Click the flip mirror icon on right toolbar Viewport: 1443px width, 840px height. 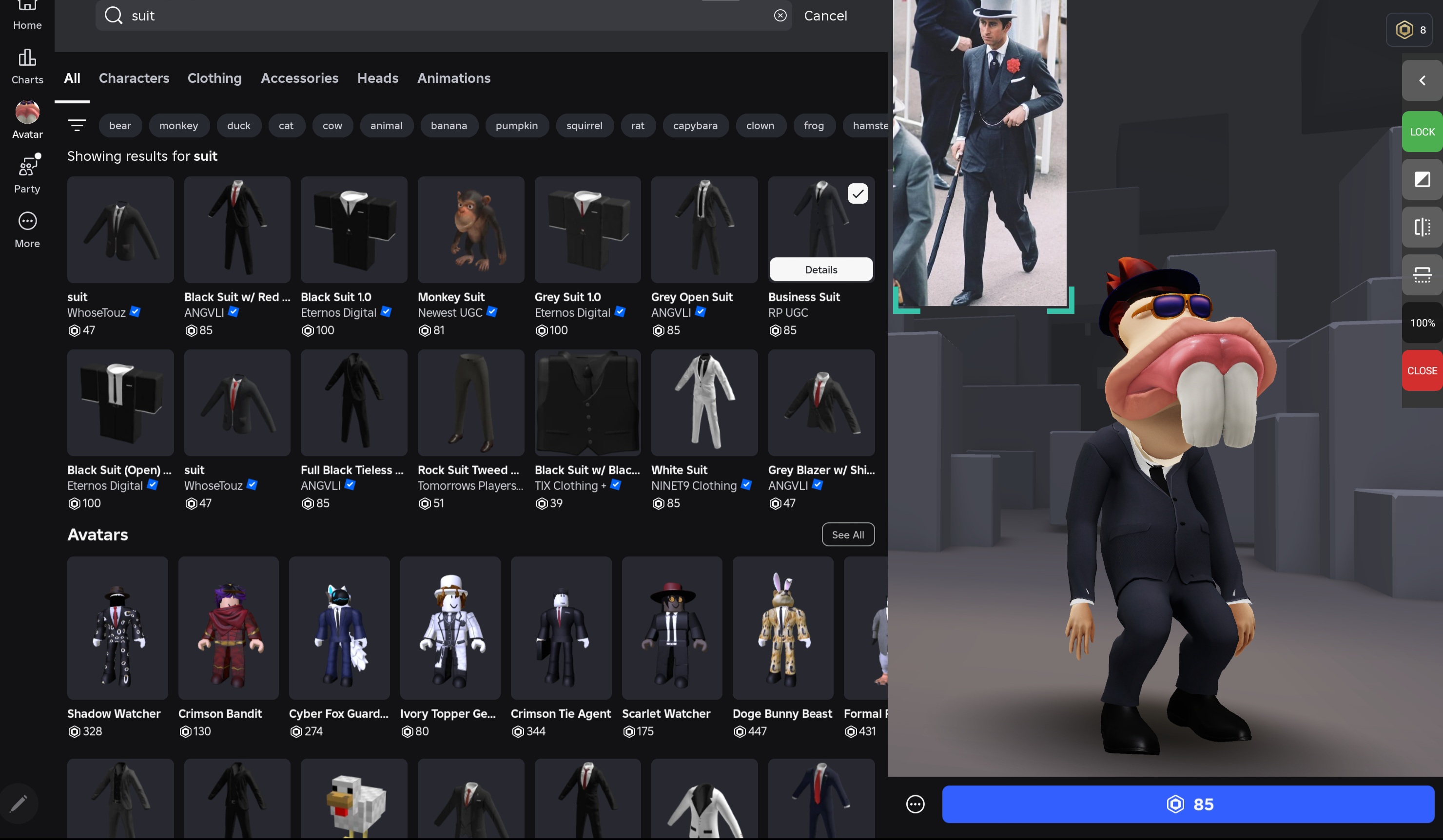tap(1422, 227)
